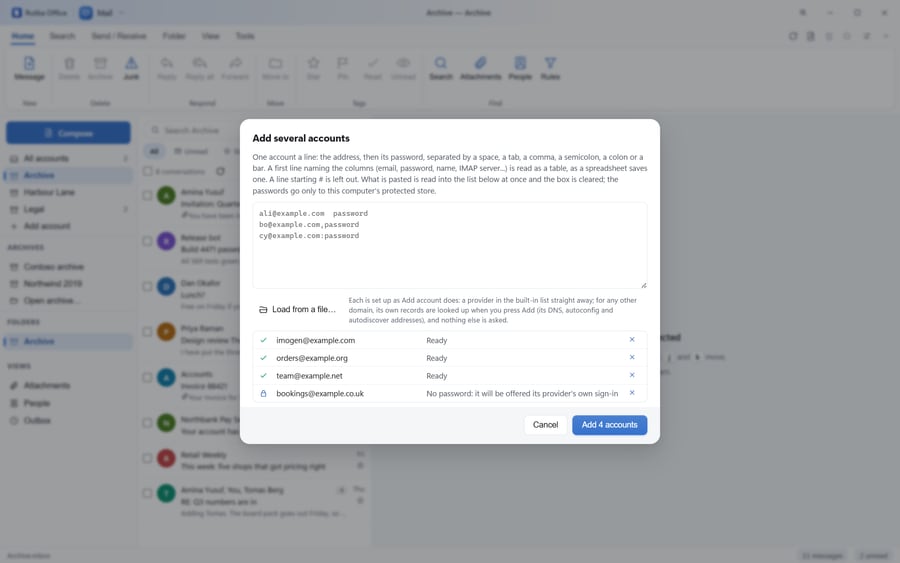Check the RE: Q3 numbers message checkbox
The image size is (900, 563).
(148, 493)
